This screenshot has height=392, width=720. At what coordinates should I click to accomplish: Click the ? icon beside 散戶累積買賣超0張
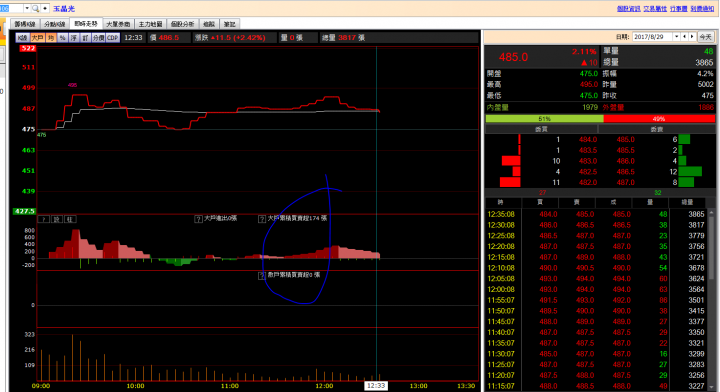click(262, 276)
